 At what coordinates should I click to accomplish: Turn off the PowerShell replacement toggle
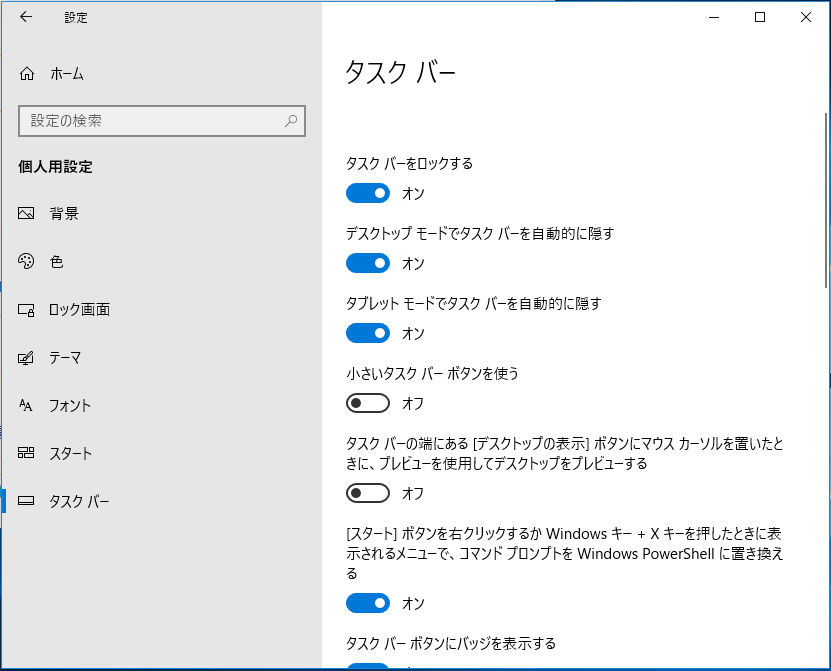pyautogui.click(x=368, y=603)
